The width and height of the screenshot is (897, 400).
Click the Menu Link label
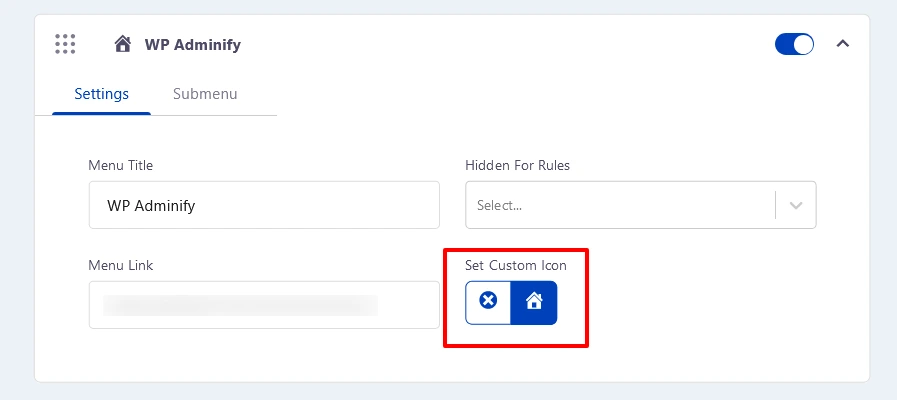click(x=121, y=266)
